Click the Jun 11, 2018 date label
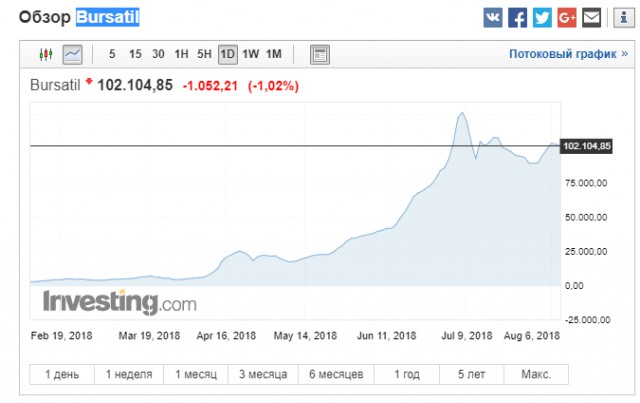 coord(387,336)
